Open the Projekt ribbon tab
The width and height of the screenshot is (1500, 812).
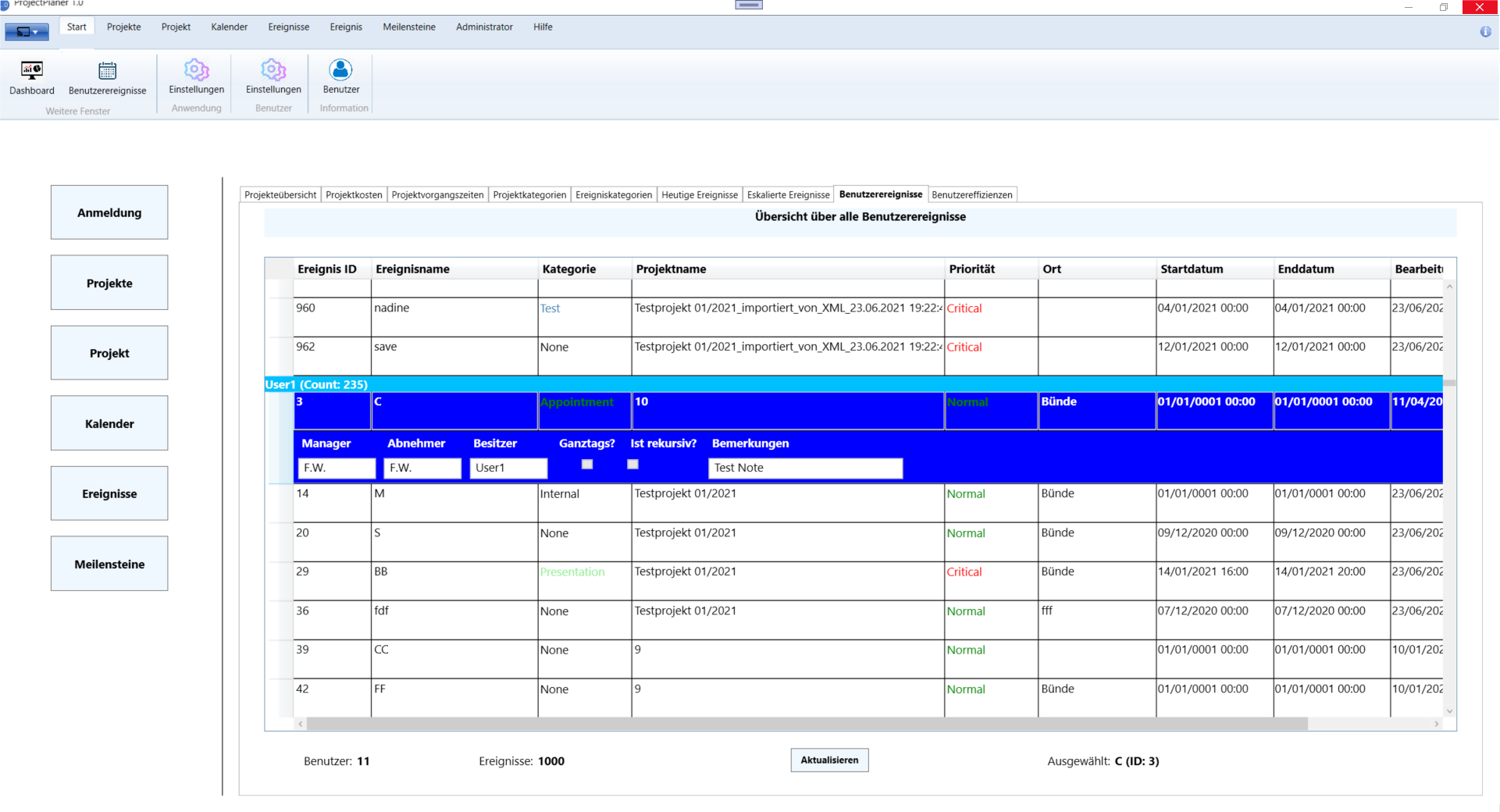point(176,27)
